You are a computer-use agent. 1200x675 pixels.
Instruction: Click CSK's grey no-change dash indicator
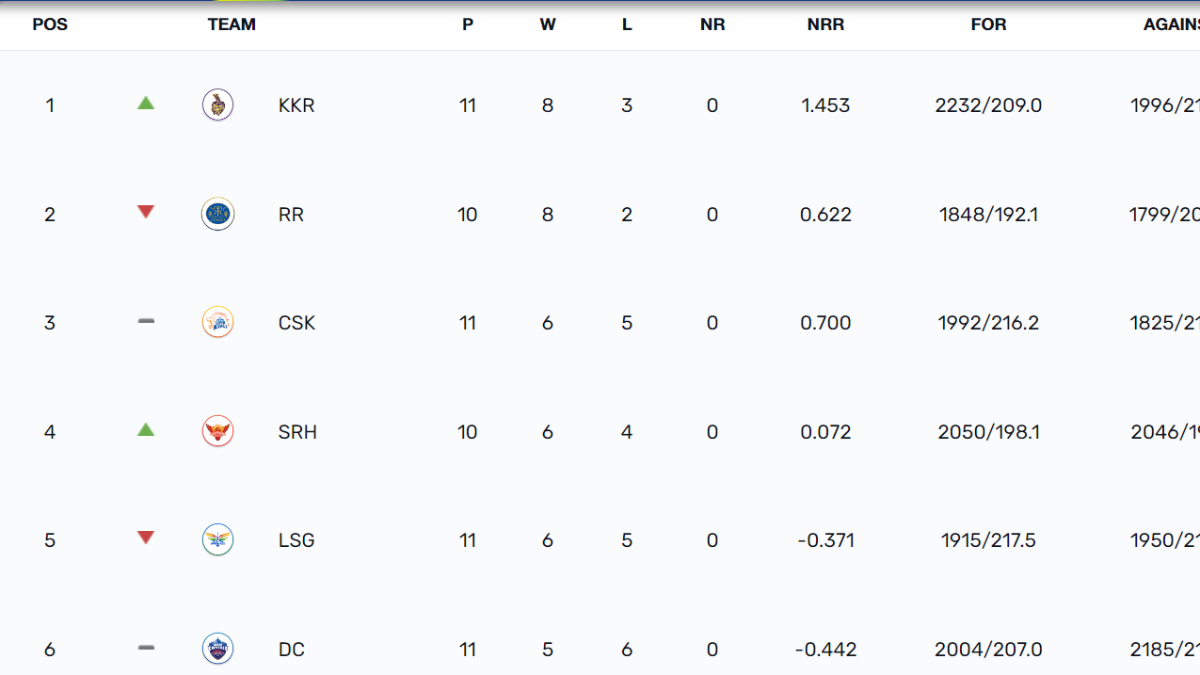[x=146, y=321]
